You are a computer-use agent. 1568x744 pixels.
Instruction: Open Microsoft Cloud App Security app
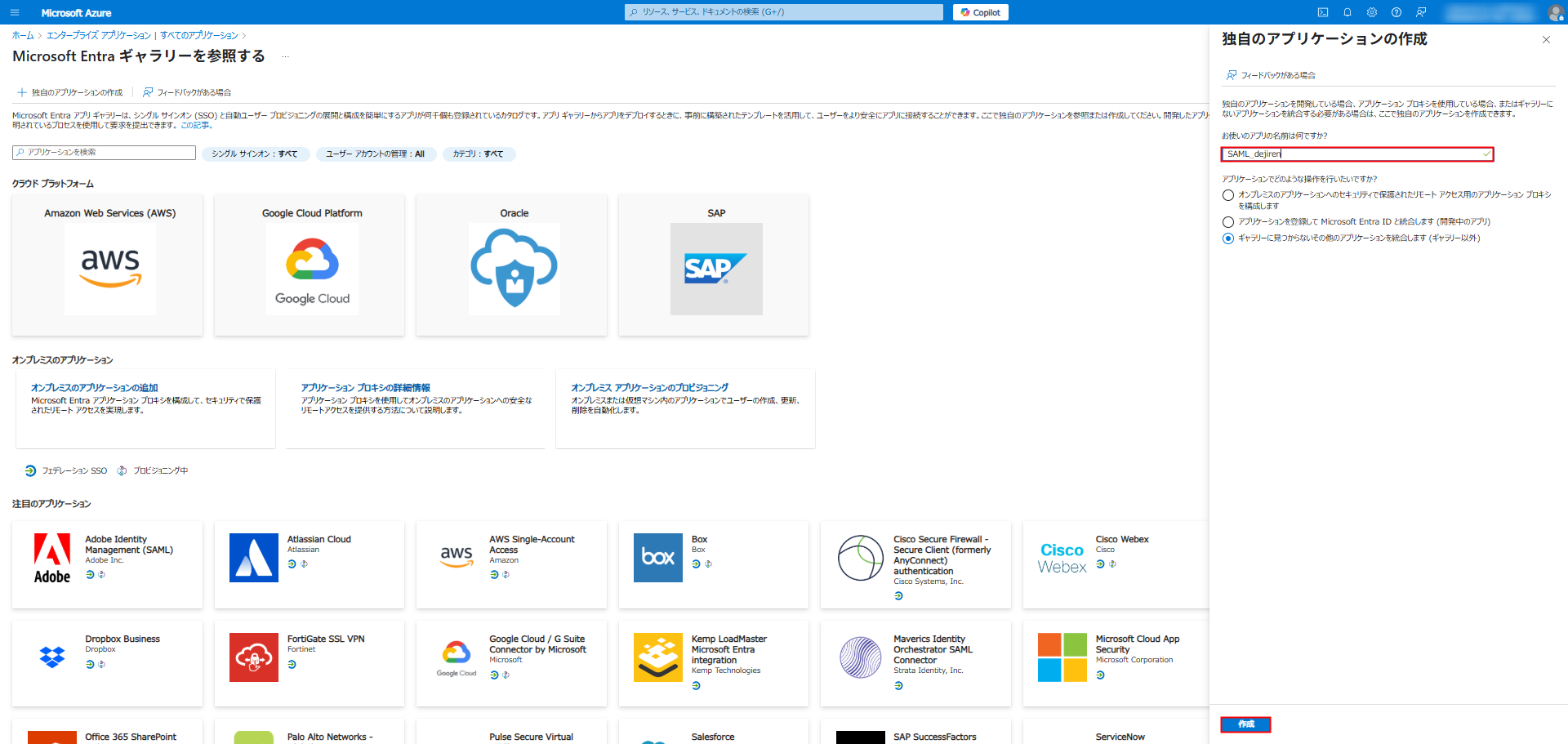(1116, 663)
